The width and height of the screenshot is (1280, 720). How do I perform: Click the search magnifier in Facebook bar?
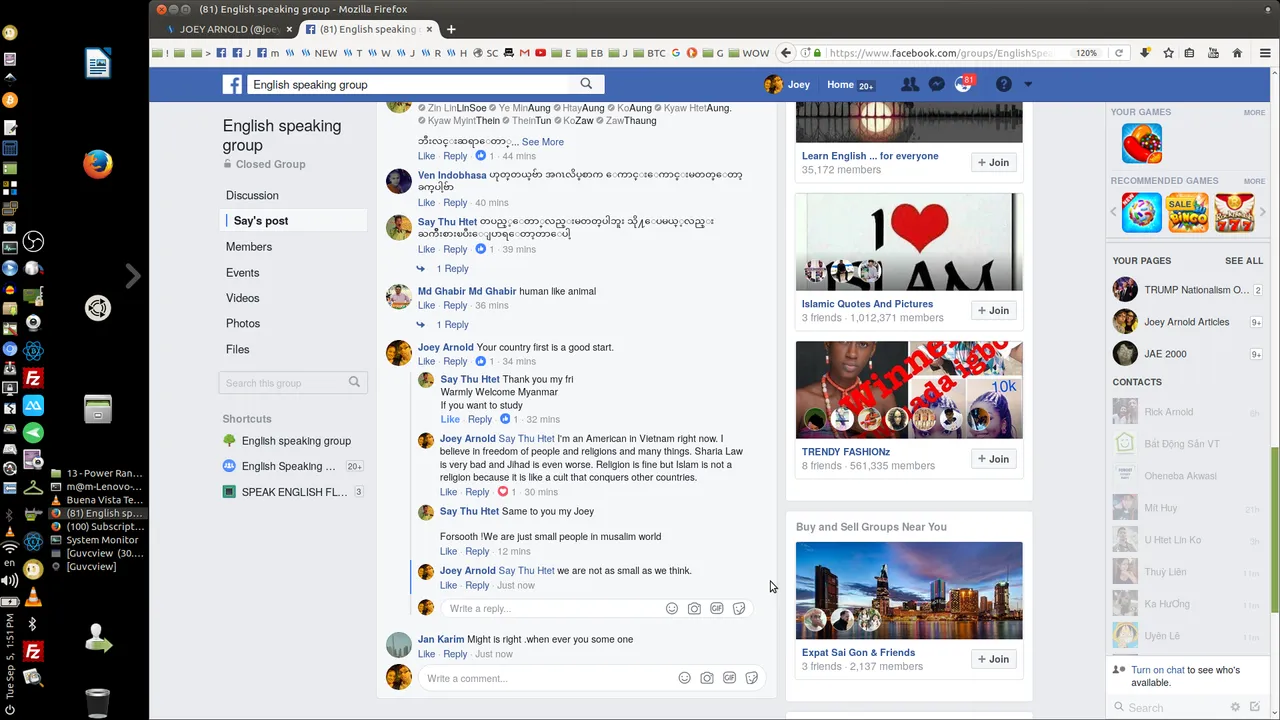click(x=586, y=84)
